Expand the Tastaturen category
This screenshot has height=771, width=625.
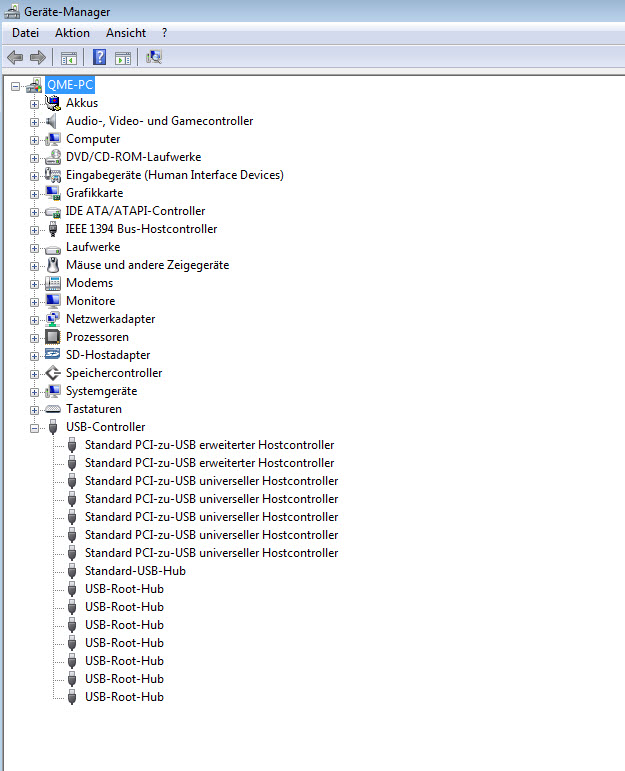(34, 411)
